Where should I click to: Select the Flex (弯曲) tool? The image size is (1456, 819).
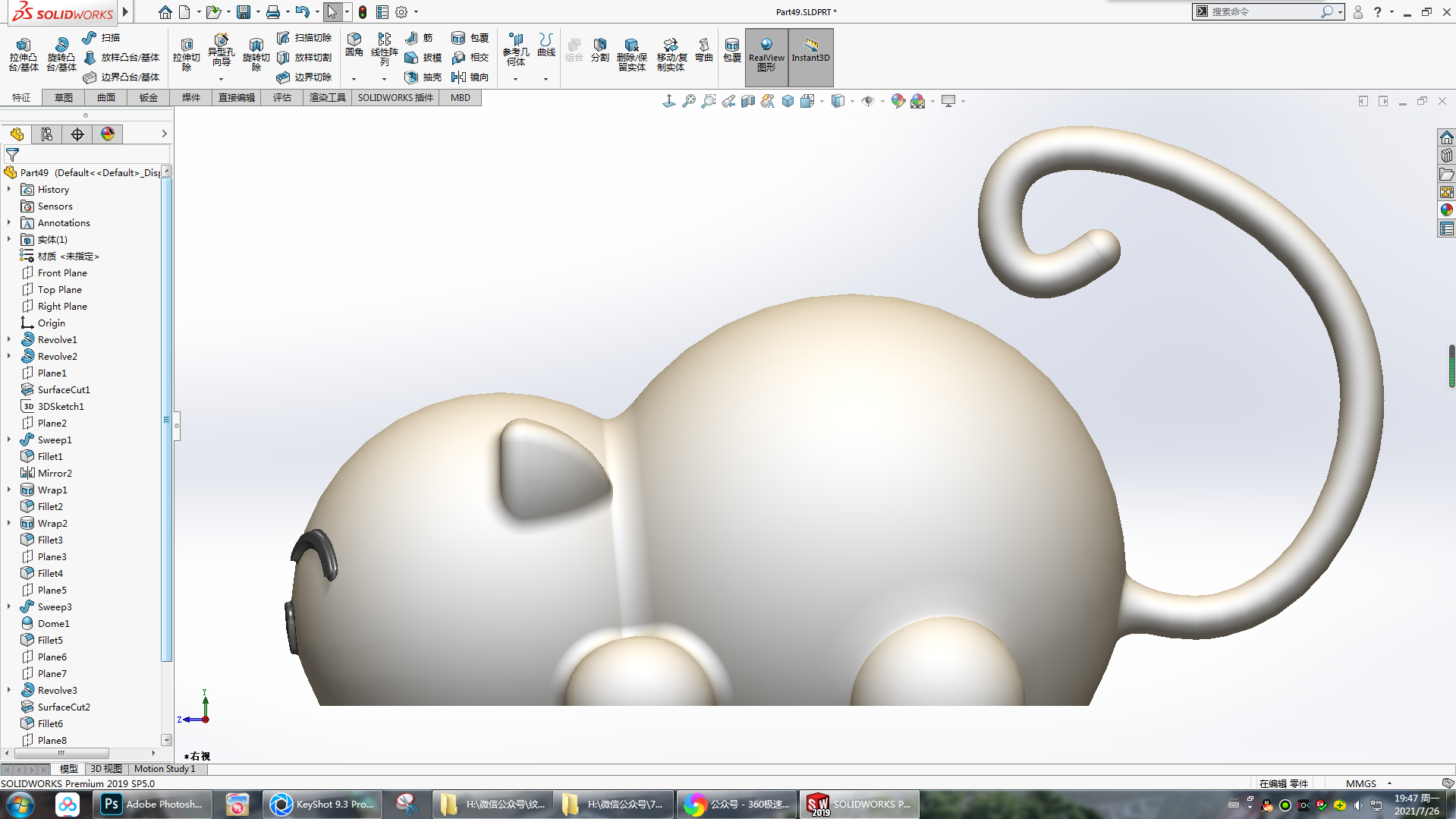coord(703,49)
